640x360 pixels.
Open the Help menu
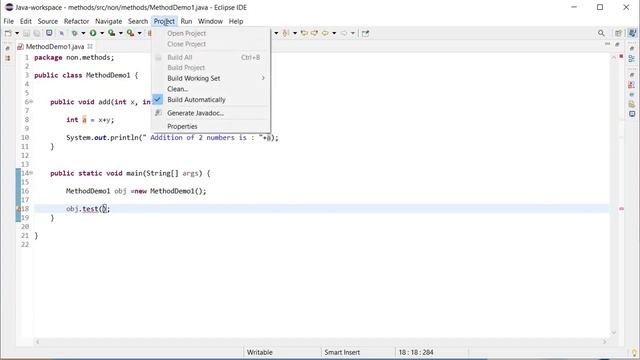(x=236, y=21)
